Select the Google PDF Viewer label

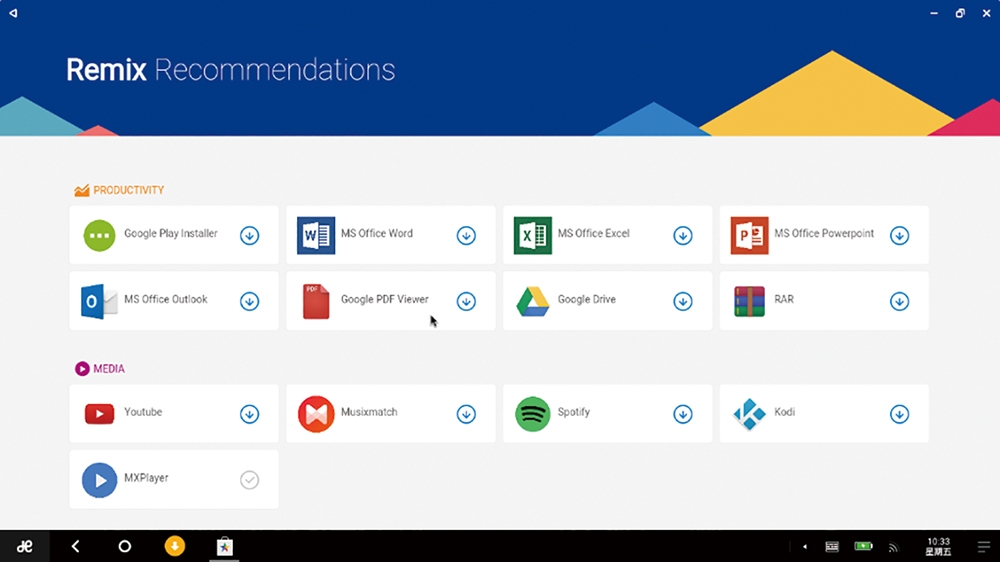(385, 299)
